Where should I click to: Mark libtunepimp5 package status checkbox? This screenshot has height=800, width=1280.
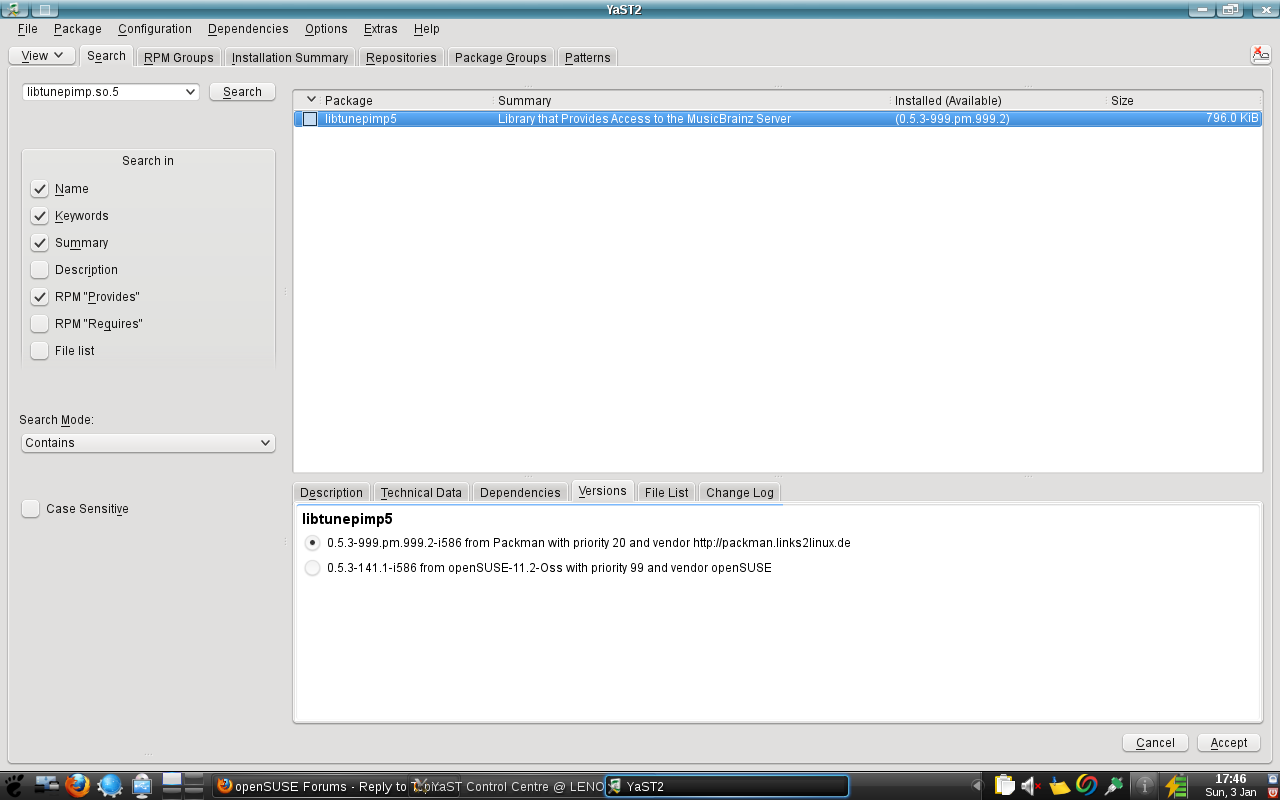[310, 119]
